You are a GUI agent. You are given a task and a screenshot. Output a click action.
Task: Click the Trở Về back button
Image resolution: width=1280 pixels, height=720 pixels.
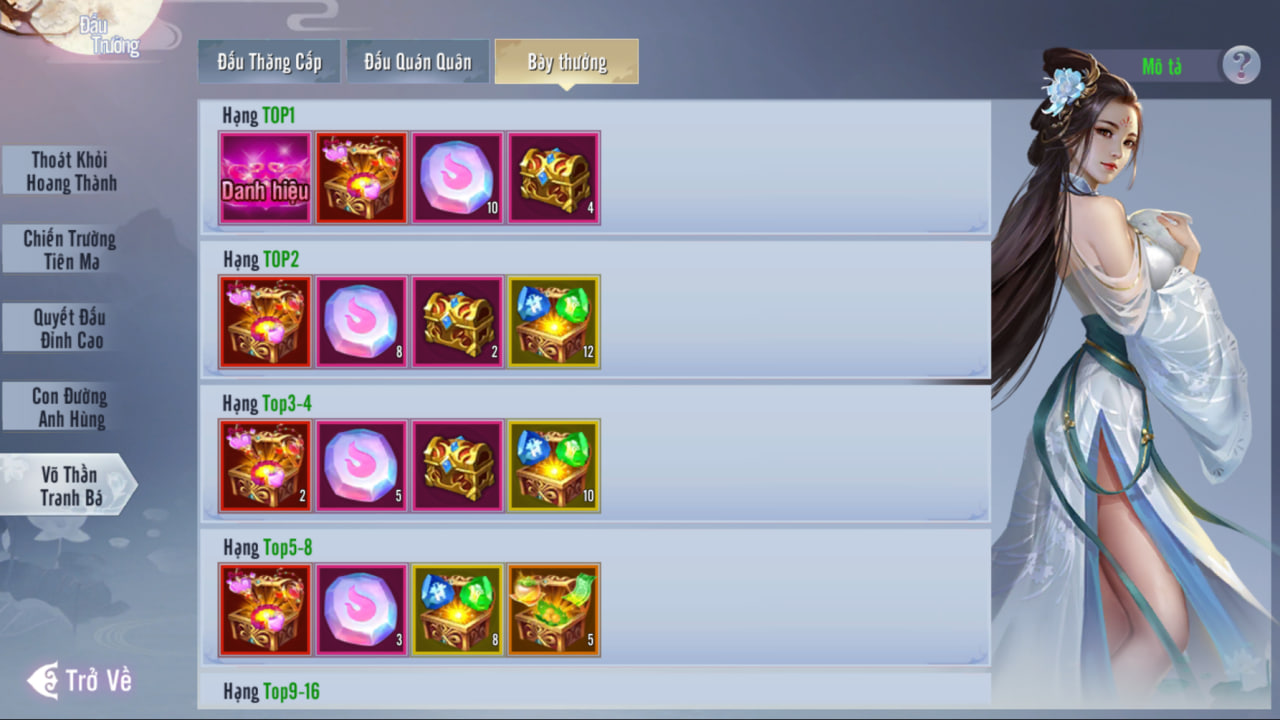pos(80,681)
